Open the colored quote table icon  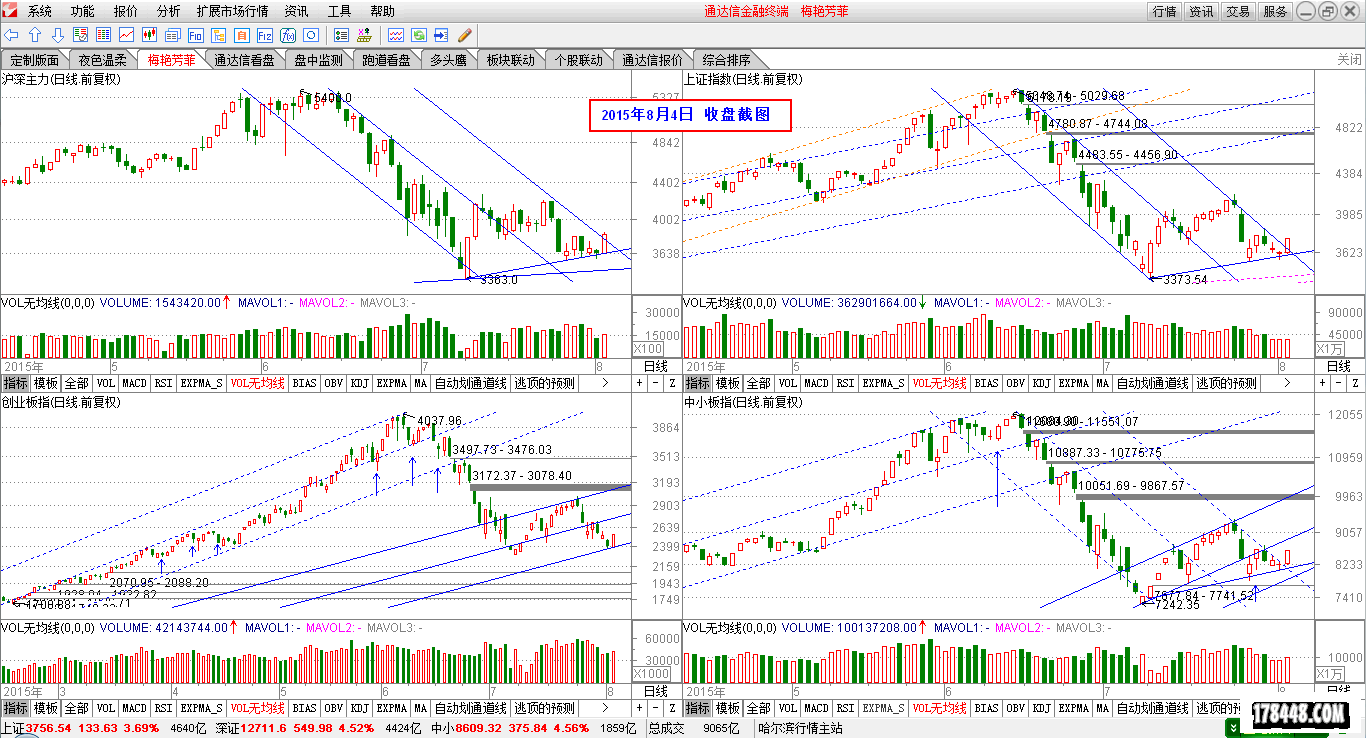click(103, 35)
